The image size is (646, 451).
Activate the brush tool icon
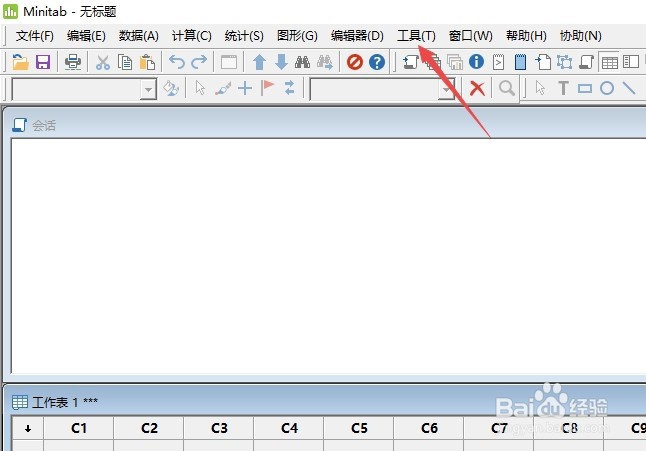(223, 88)
